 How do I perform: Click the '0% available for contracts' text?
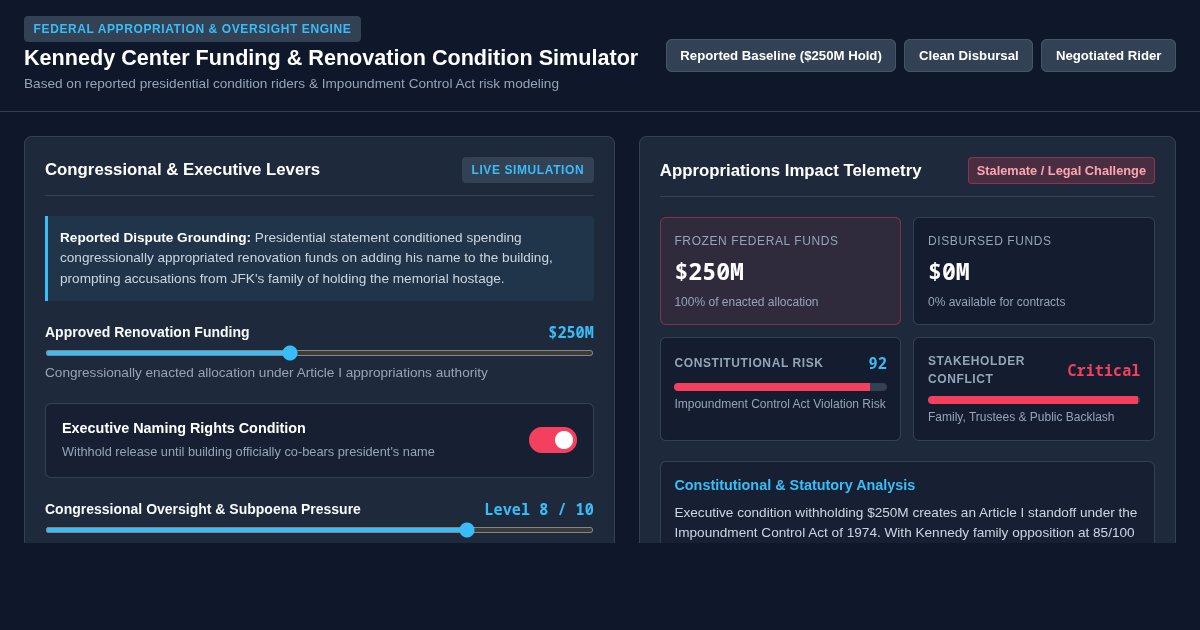pyautogui.click(x=997, y=302)
